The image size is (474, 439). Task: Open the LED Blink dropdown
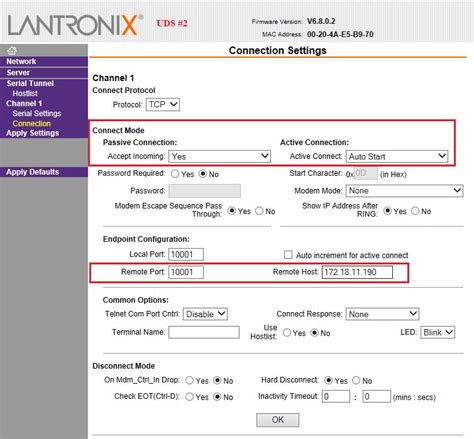point(437,332)
